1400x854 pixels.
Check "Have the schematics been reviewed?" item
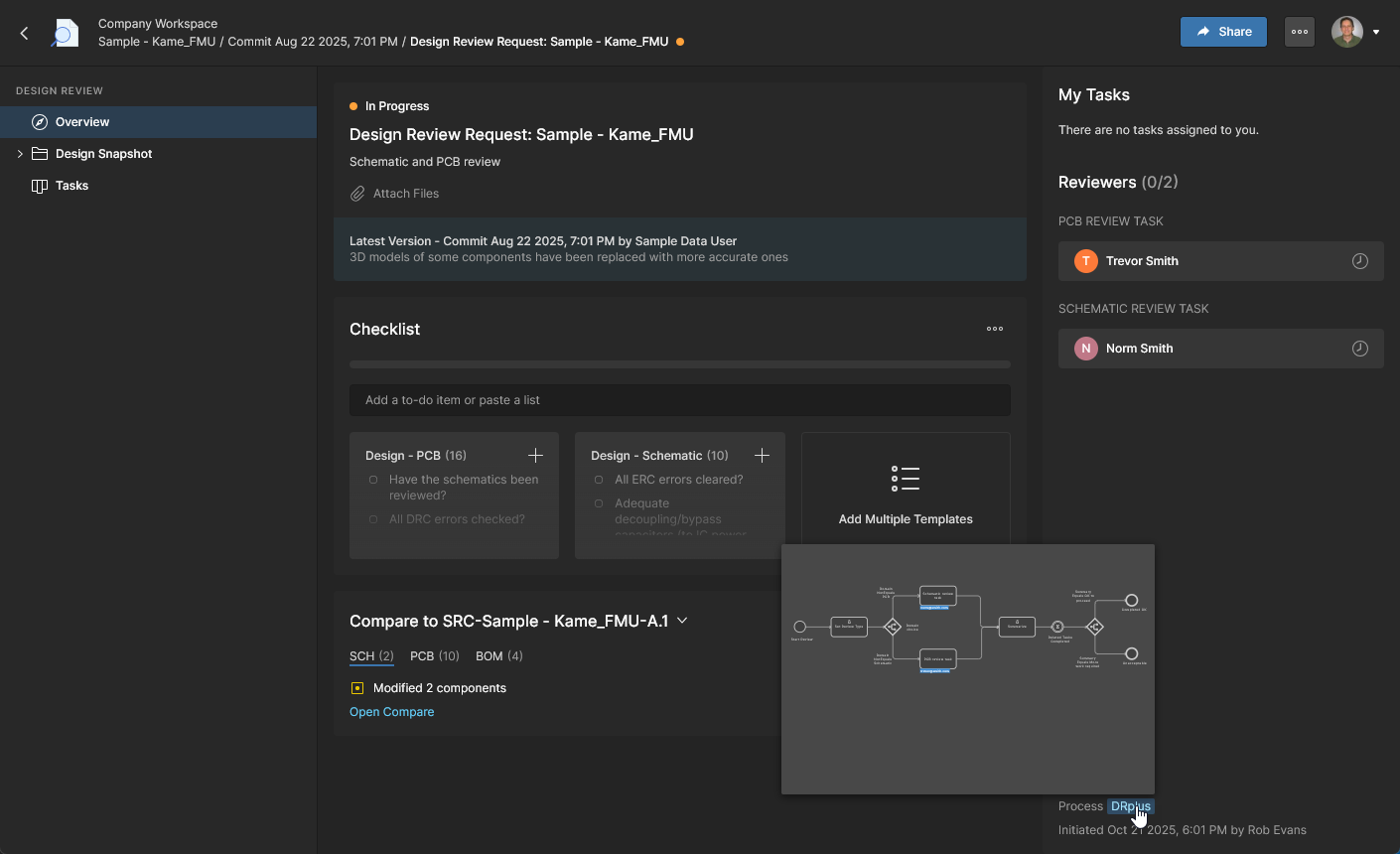373,480
